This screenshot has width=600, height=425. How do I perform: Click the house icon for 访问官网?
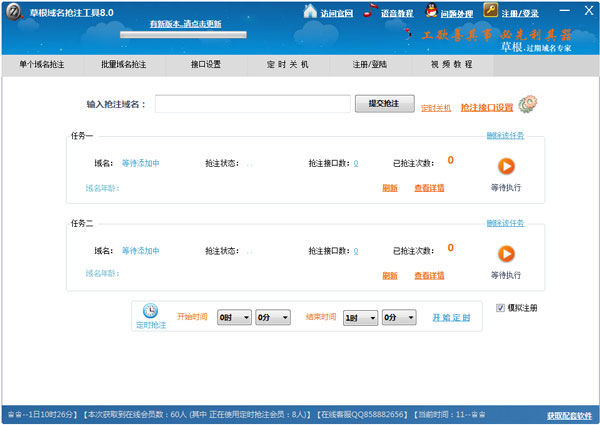pos(310,11)
